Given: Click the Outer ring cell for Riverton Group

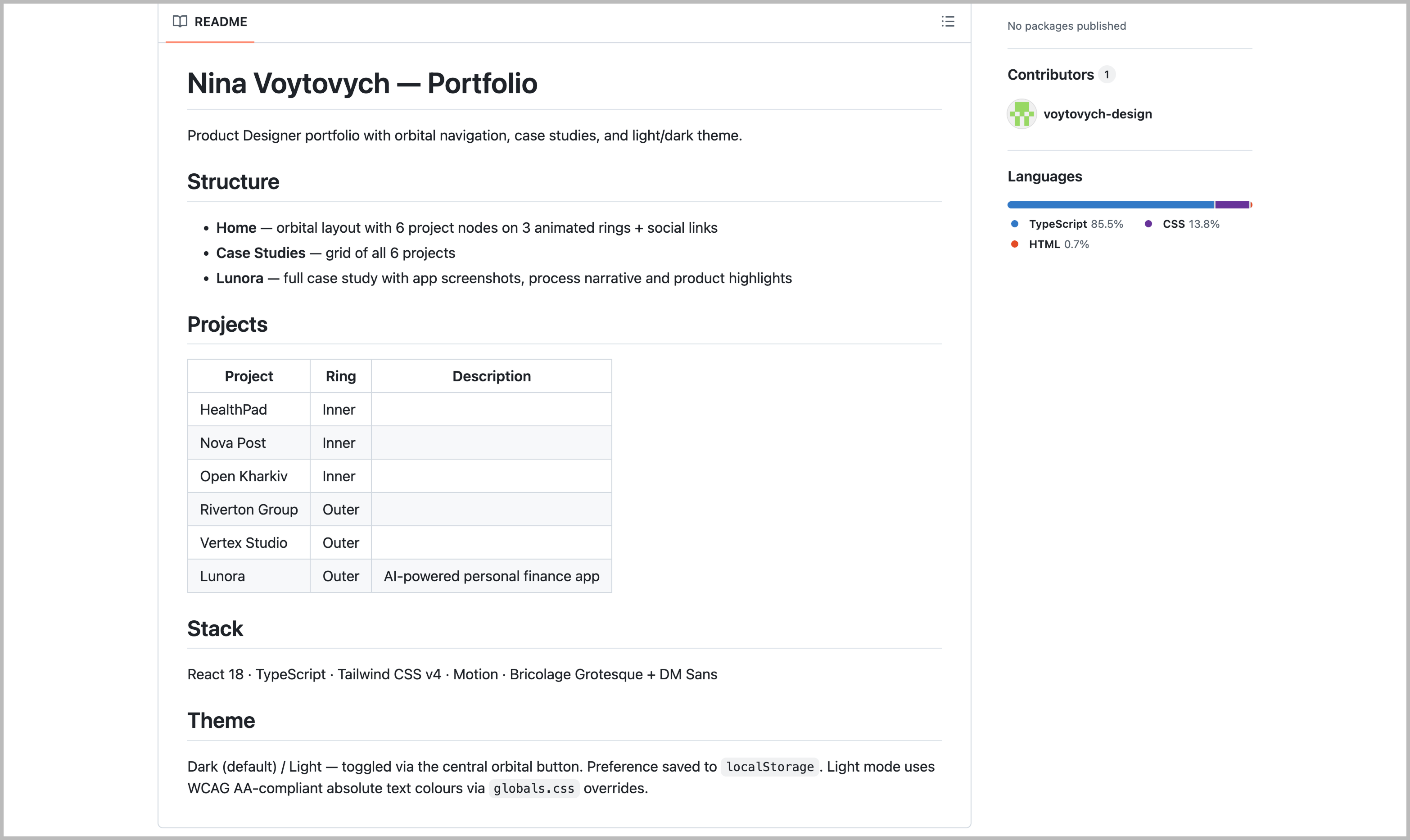Looking at the screenshot, I should point(341,510).
